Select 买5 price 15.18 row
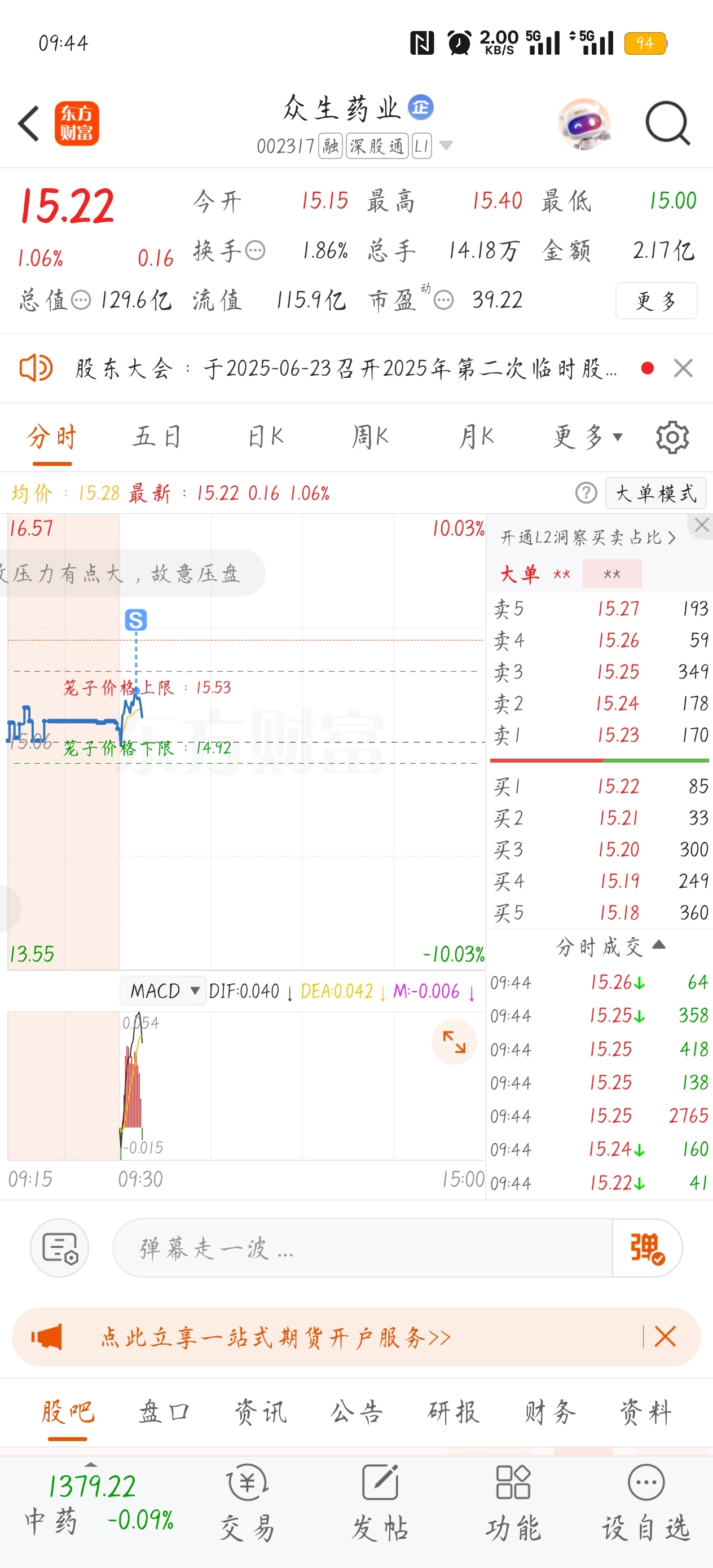The image size is (713, 1568). (x=600, y=913)
